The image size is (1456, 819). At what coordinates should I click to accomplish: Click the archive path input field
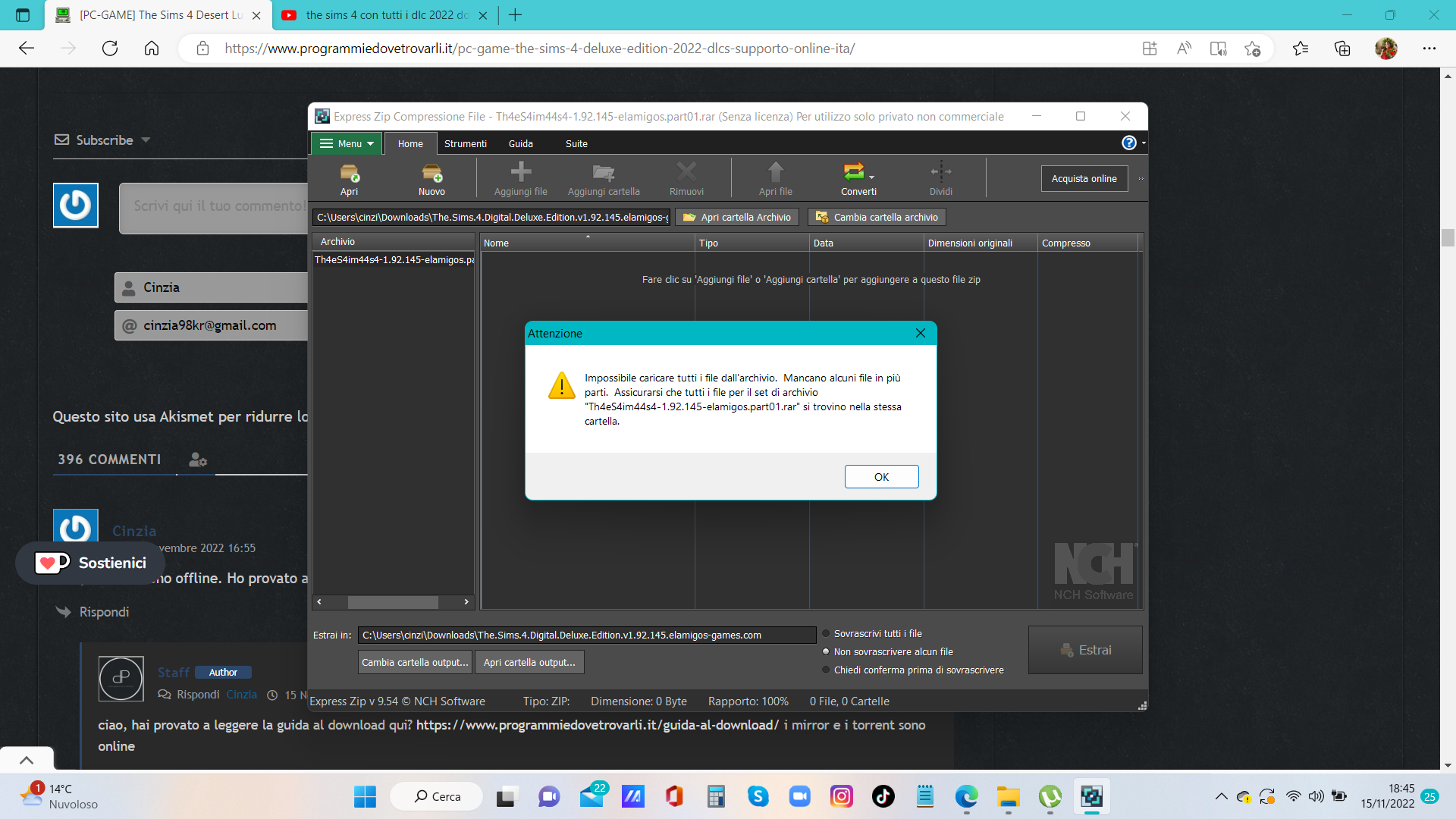(x=491, y=217)
